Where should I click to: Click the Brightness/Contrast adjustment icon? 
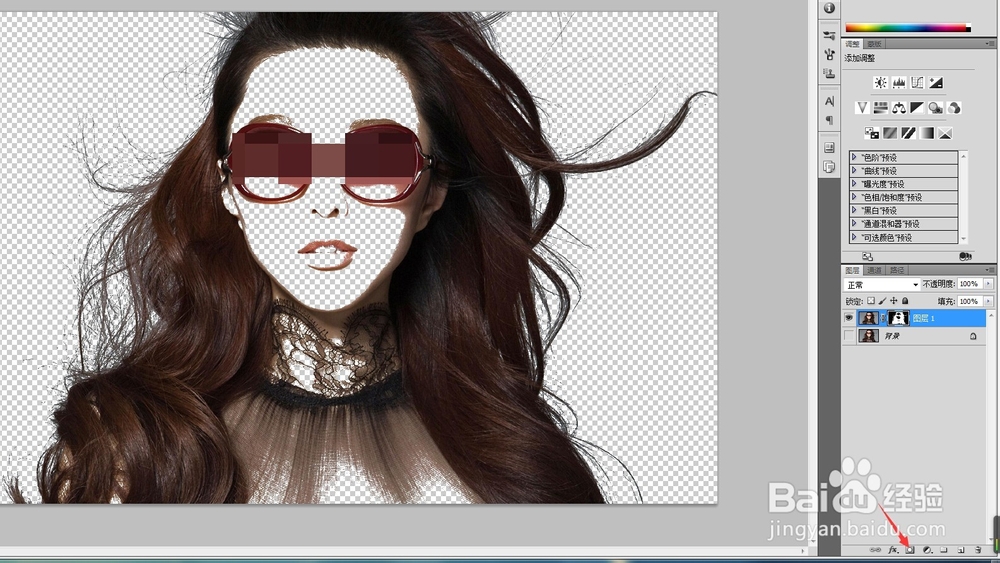(x=880, y=83)
